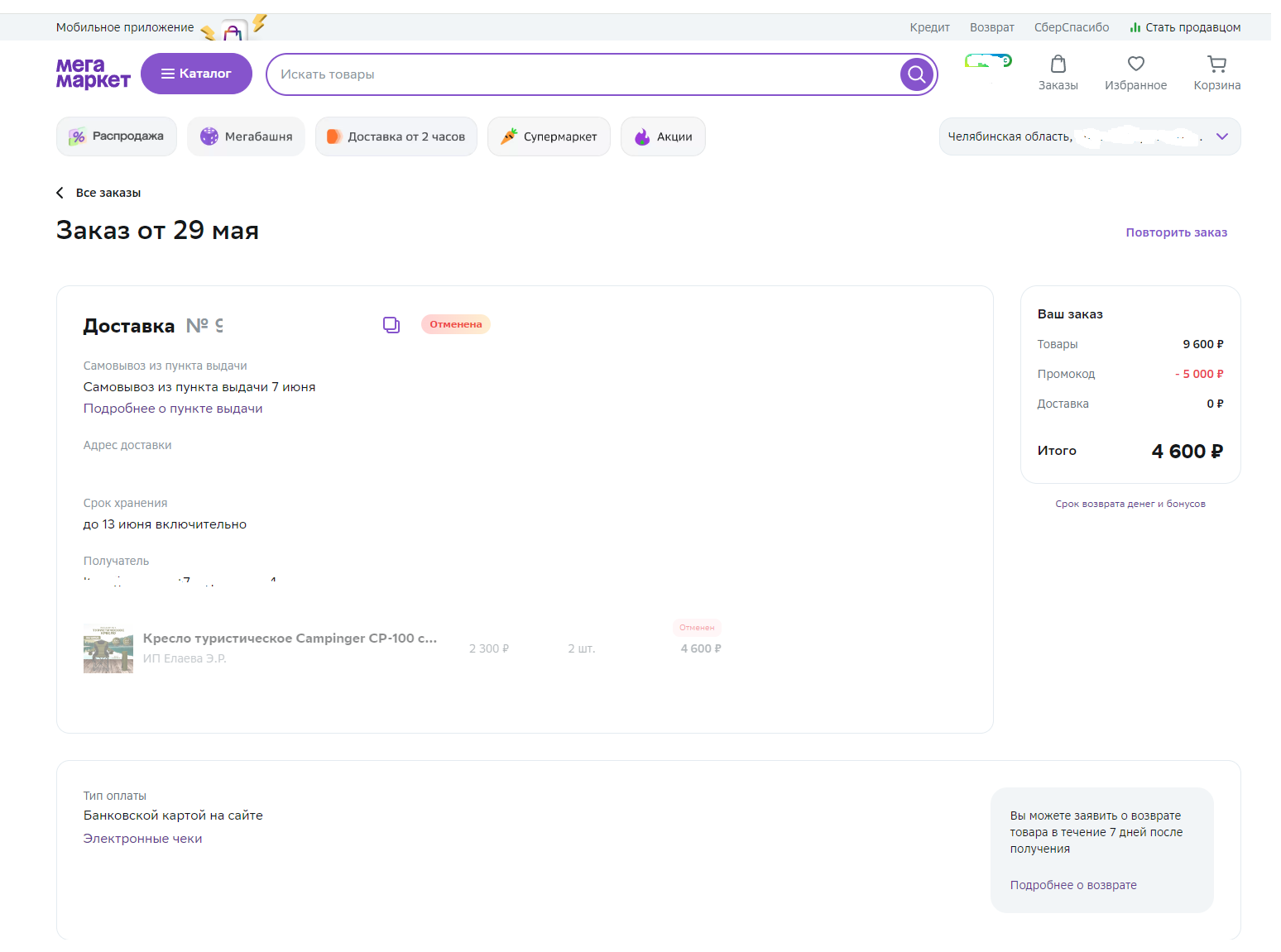Image resolution: width=1281 pixels, height=952 pixels.
Task: Click the 2 шт. quantity
Action: (582, 648)
